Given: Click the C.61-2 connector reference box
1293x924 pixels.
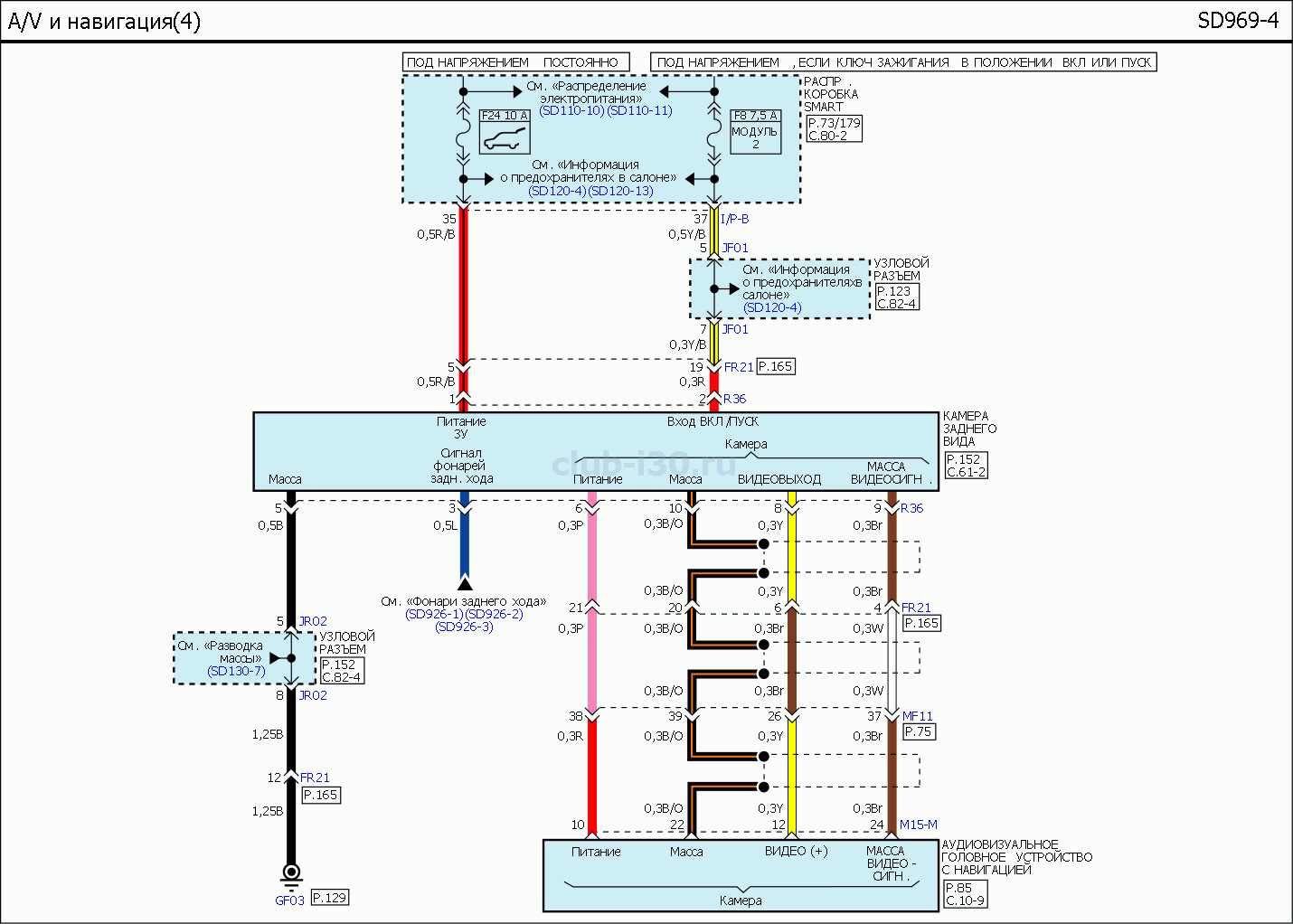Looking at the screenshot, I should tap(966, 472).
